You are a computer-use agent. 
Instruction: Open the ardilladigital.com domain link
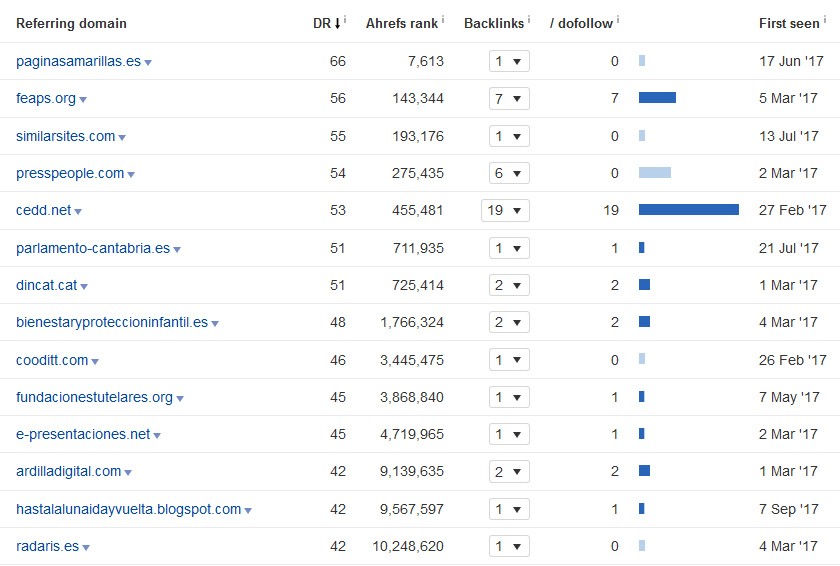[69, 471]
